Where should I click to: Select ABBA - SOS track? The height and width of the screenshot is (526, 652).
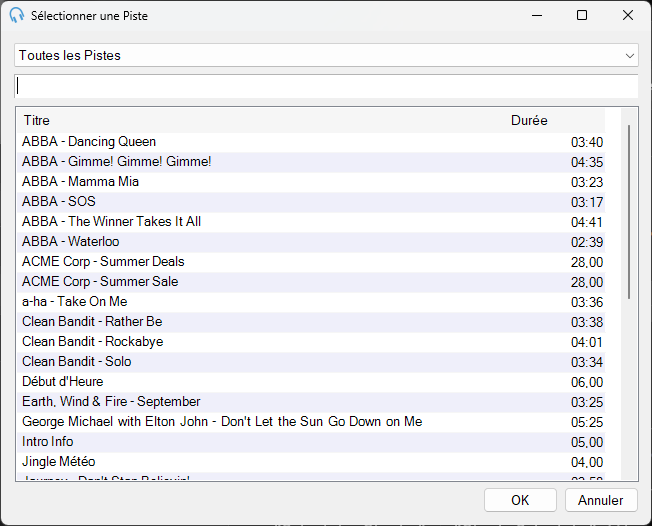pyautogui.click(x=311, y=202)
